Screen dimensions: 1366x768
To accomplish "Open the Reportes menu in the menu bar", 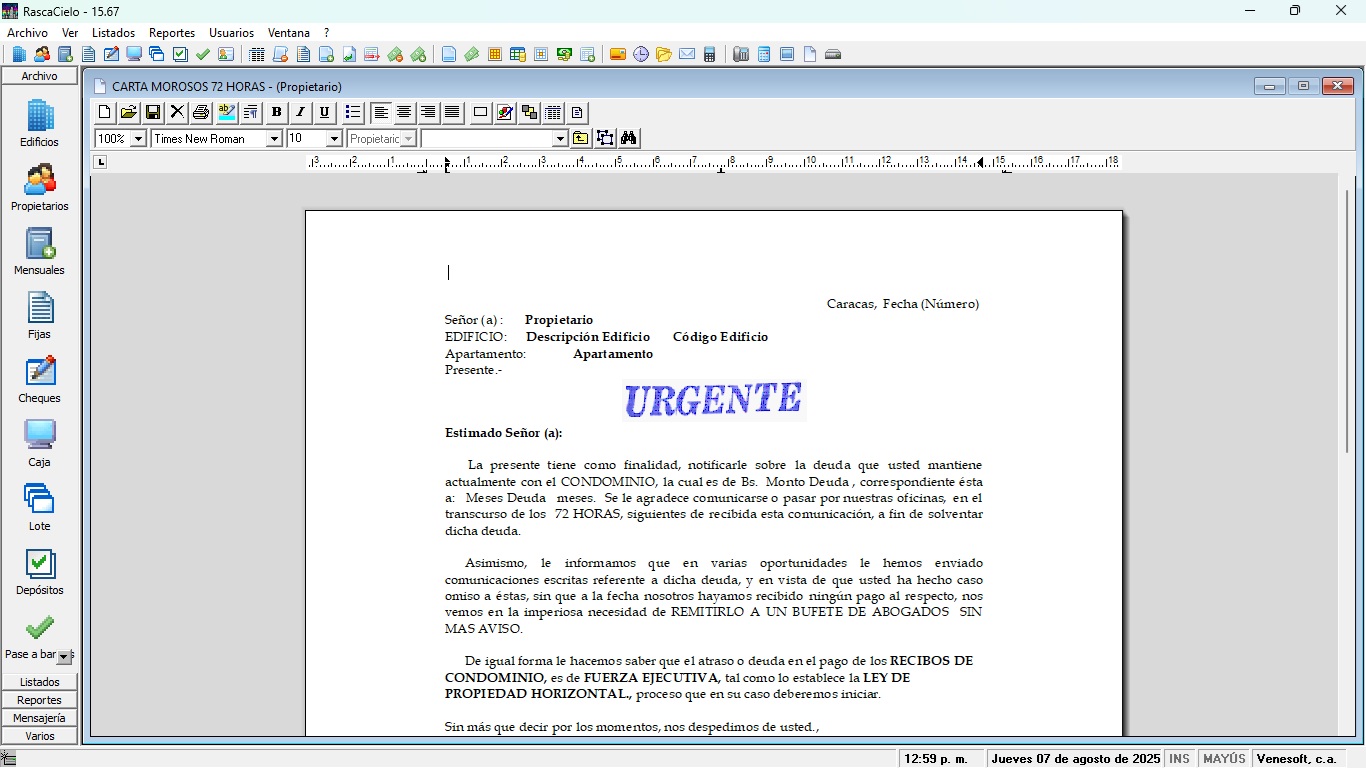I will tap(172, 33).
